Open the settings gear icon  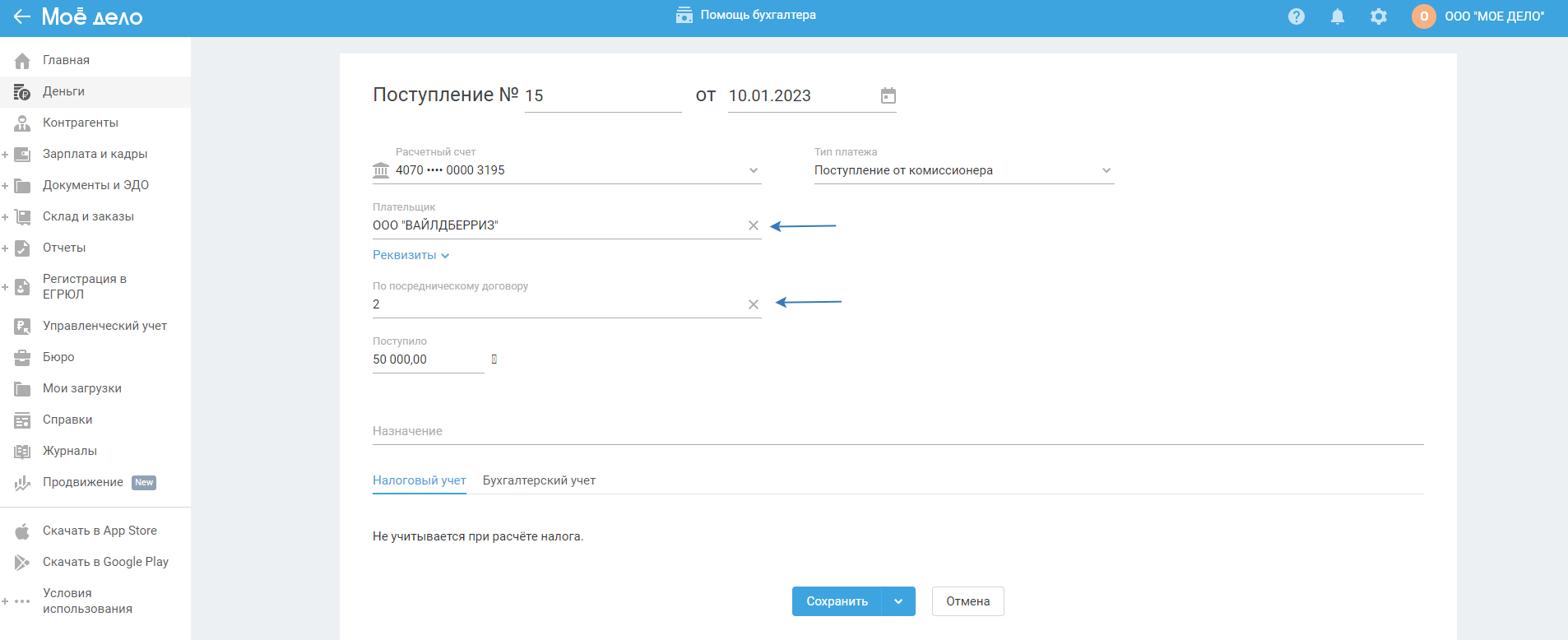[1379, 16]
